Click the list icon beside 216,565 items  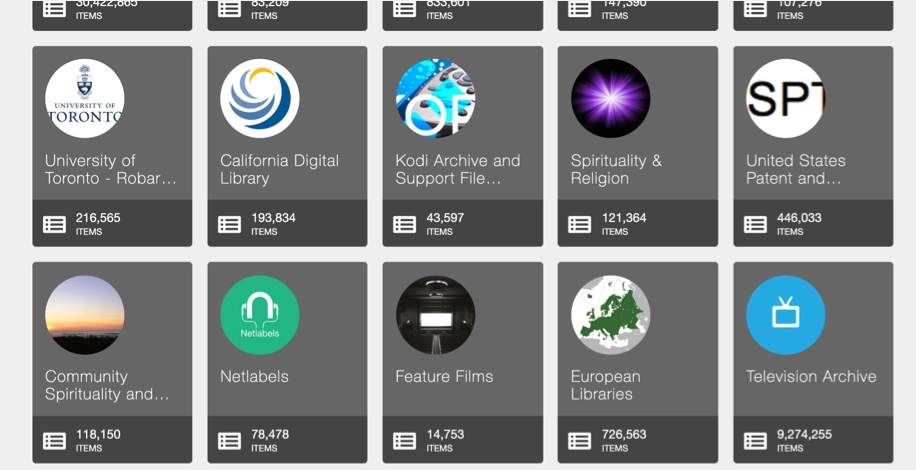point(54,224)
